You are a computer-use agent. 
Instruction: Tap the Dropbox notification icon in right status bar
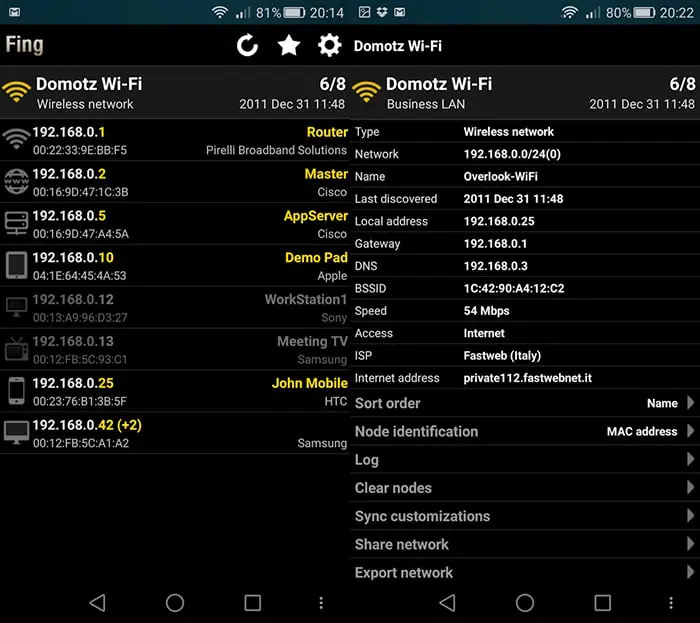(x=382, y=12)
